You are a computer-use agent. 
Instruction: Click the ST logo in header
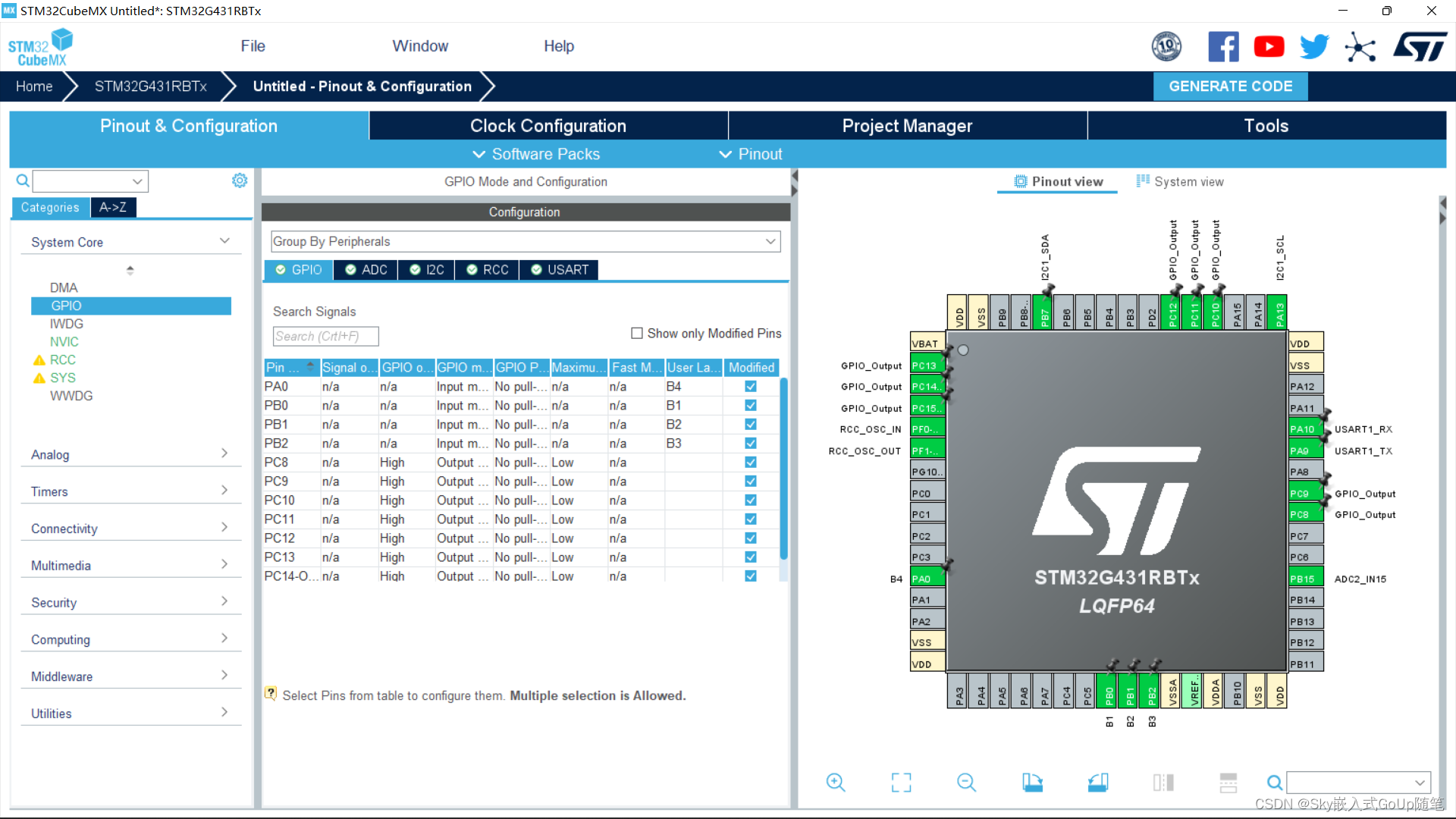pos(1420,47)
